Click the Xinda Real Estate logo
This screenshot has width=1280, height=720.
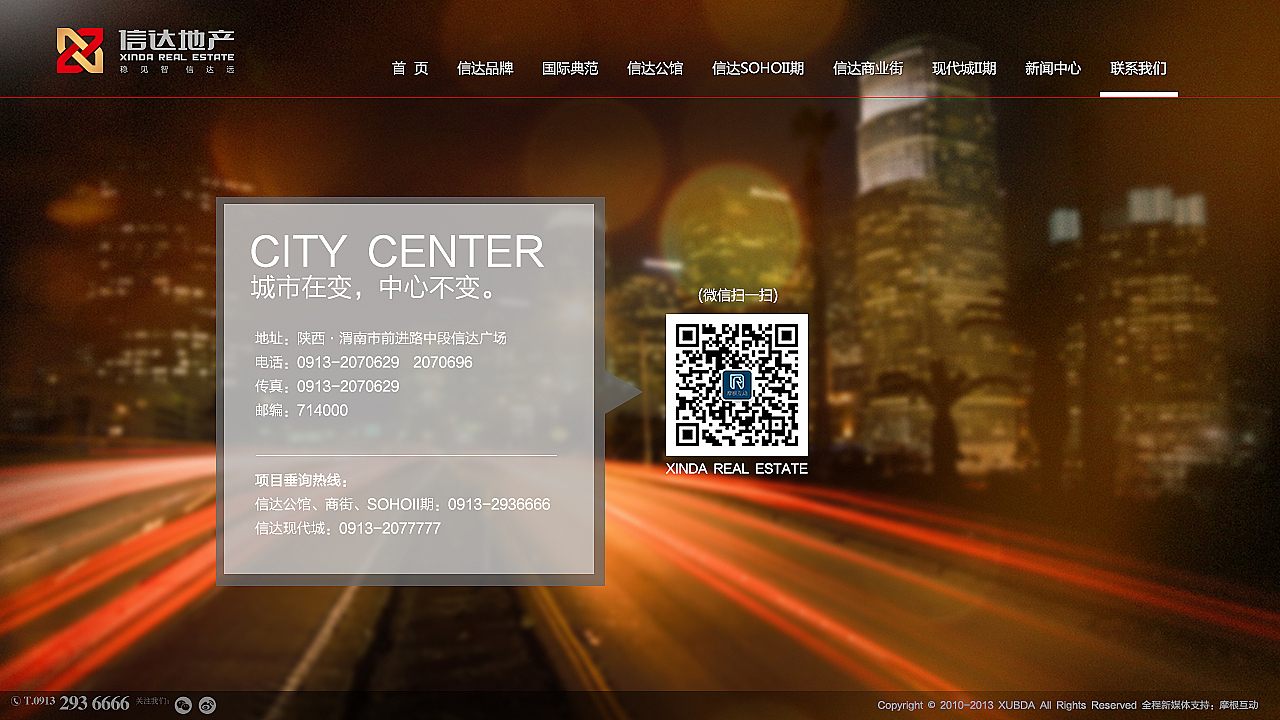pos(146,50)
